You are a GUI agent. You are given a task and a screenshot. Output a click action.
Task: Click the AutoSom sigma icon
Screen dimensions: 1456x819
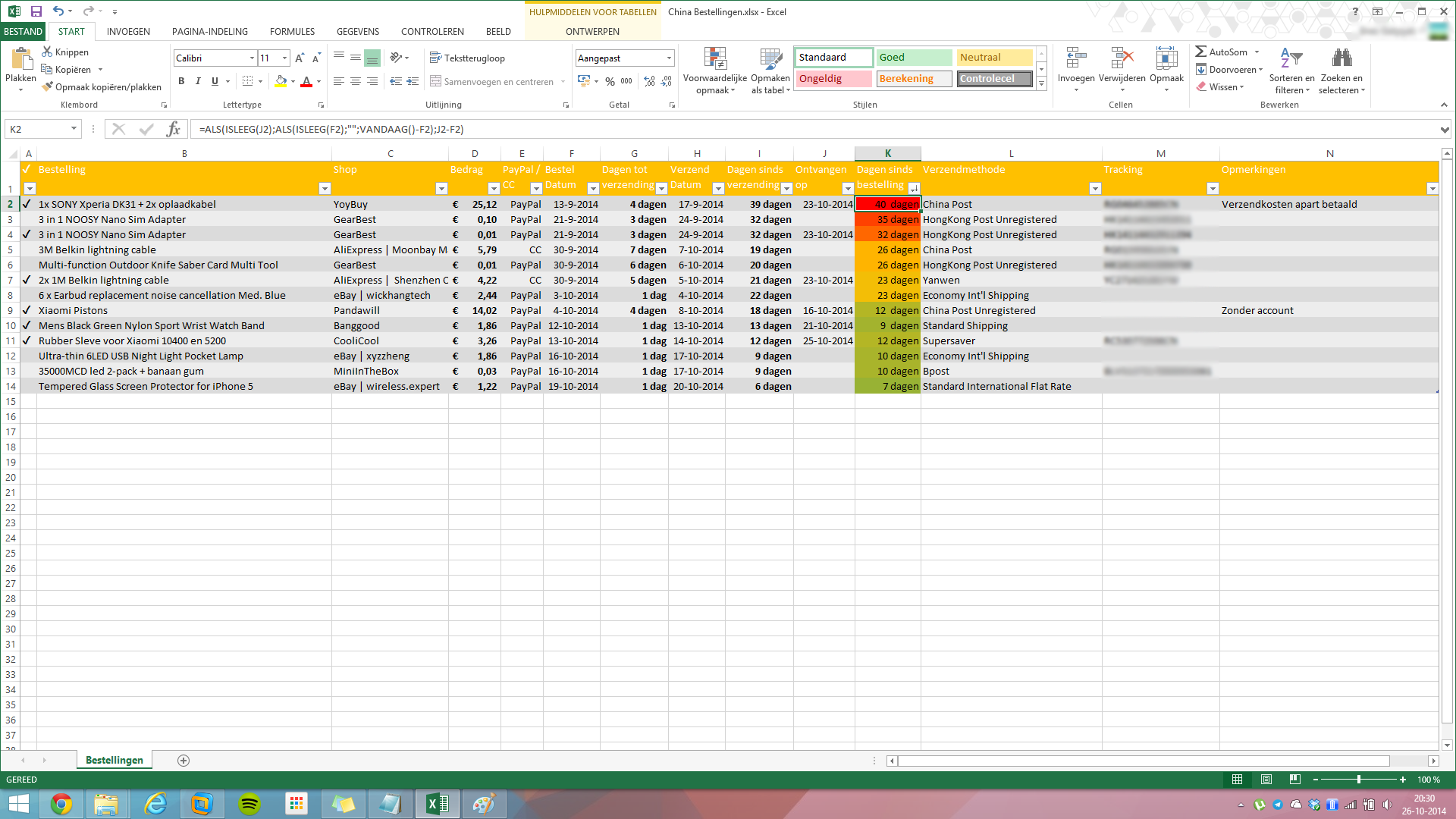coord(1201,52)
